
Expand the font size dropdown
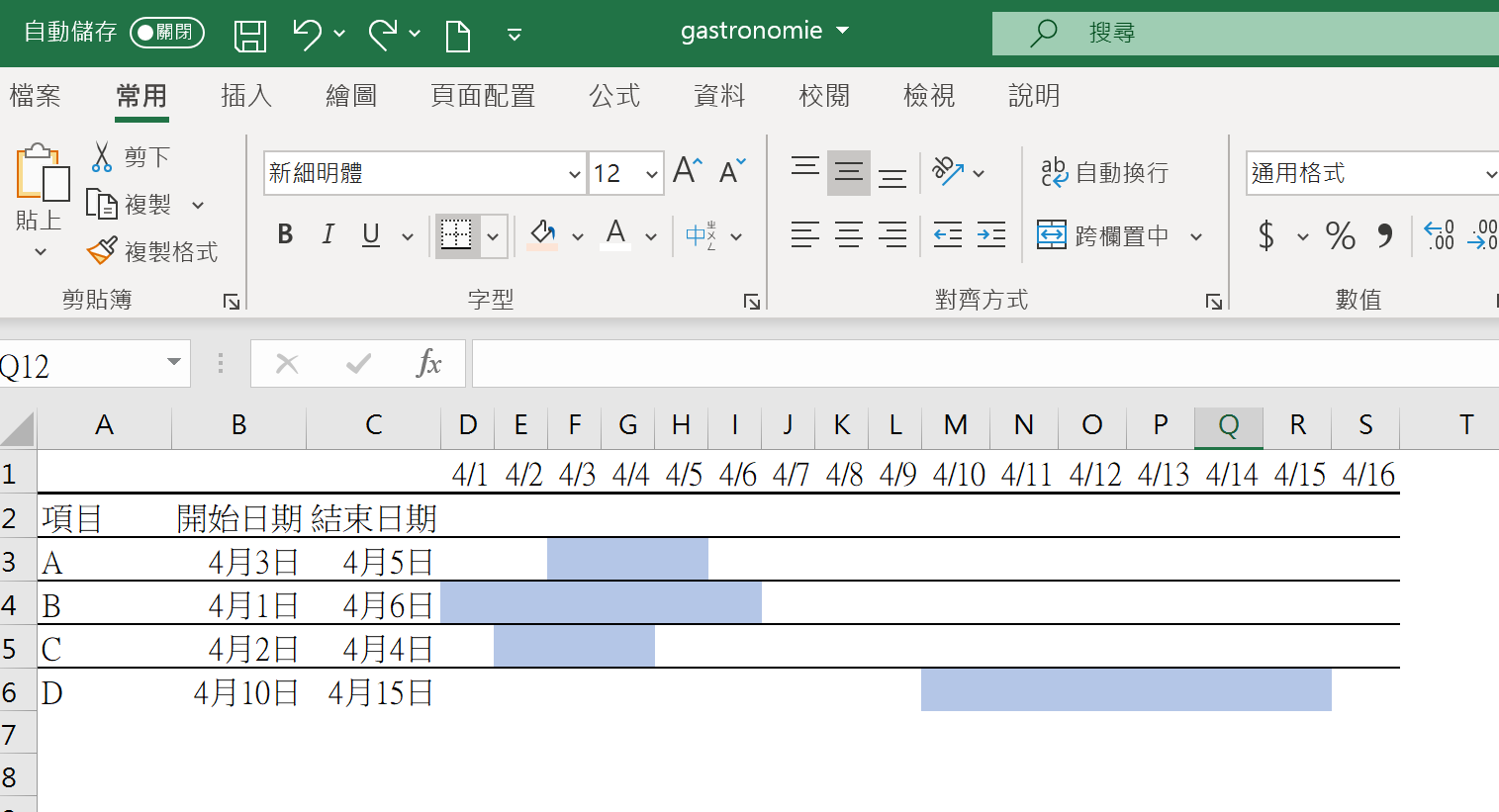point(651,174)
